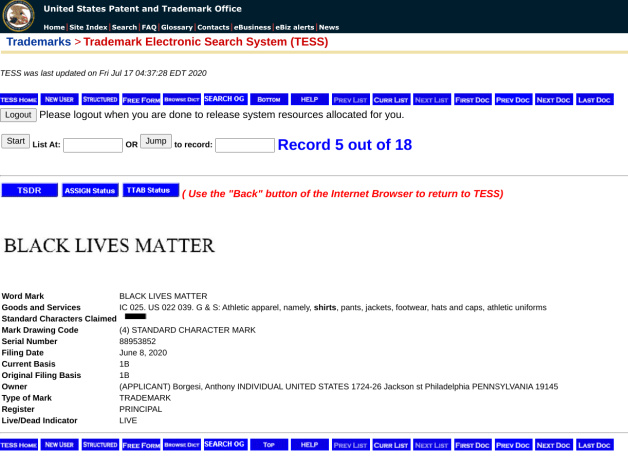Image resolution: width=628 pixels, height=457 pixels.
Task: Click the top Next List button
Action: coord(432,99)
